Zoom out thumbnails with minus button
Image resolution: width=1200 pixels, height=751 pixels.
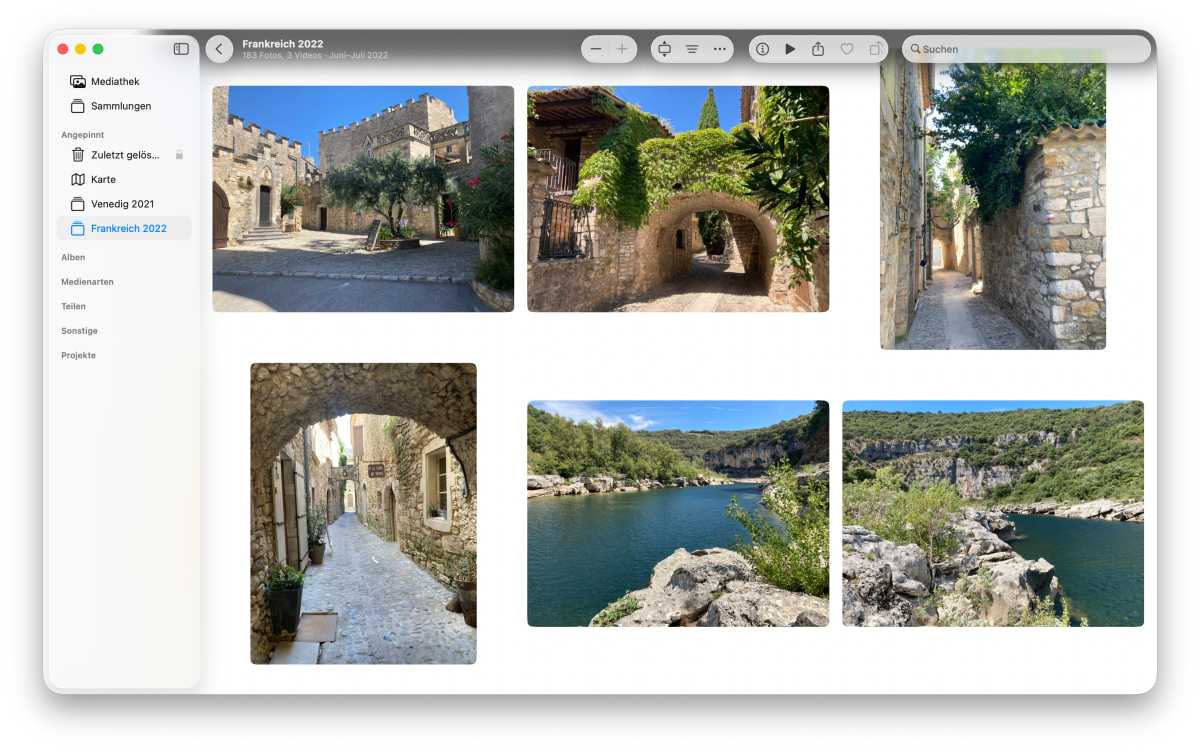596,49
